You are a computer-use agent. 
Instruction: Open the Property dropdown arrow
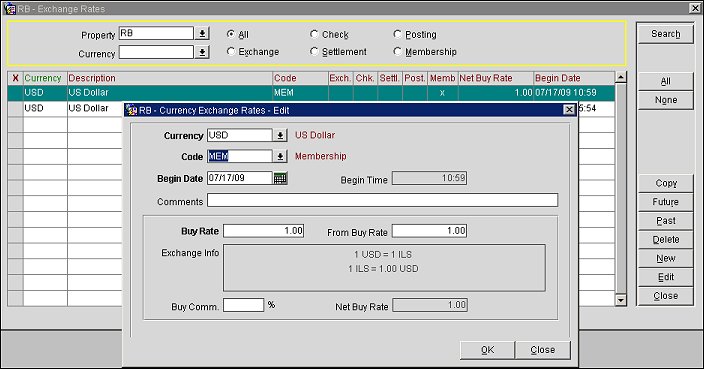202,33
